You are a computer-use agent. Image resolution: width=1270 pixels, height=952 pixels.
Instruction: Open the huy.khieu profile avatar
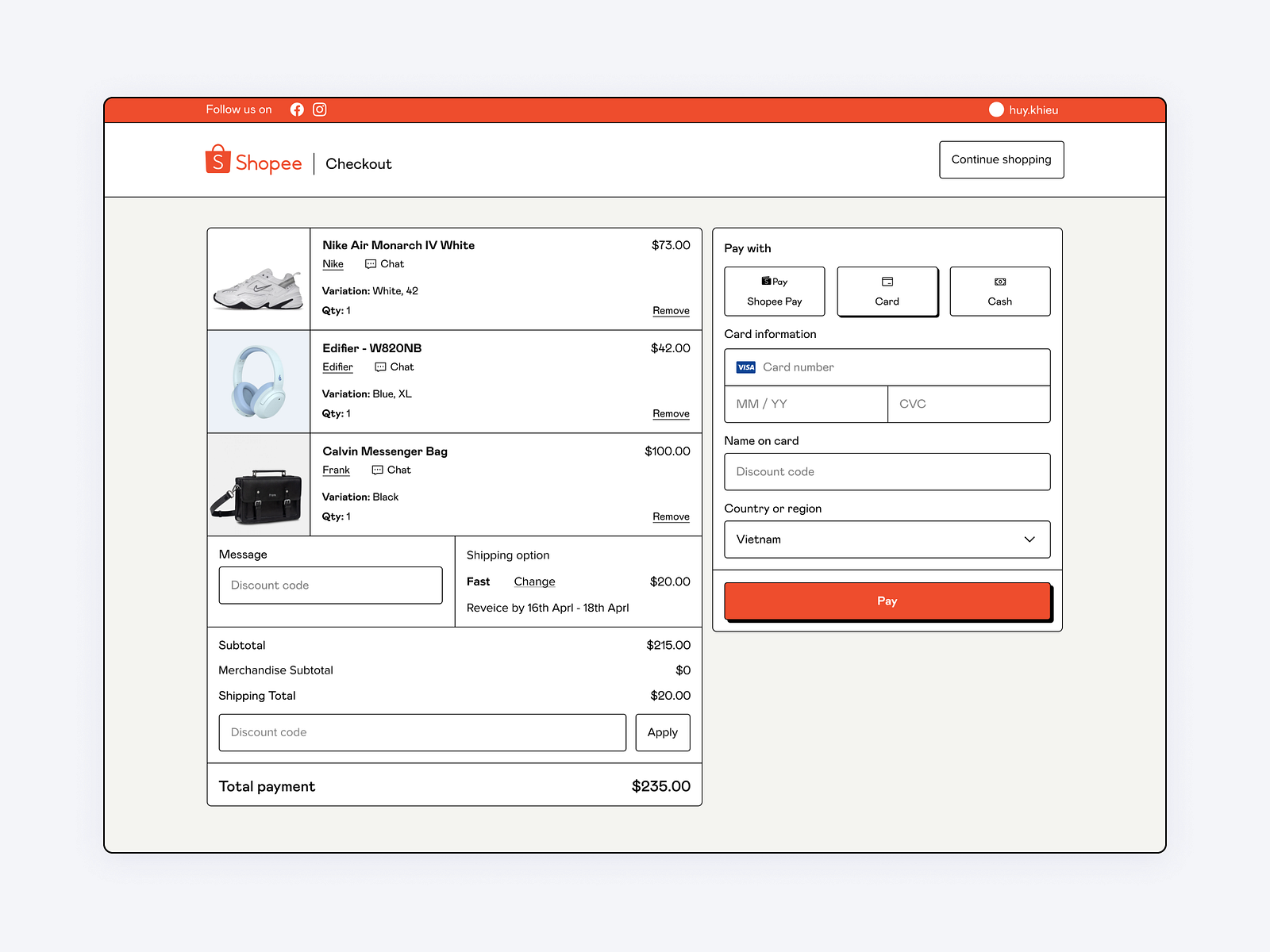[996, 109]
